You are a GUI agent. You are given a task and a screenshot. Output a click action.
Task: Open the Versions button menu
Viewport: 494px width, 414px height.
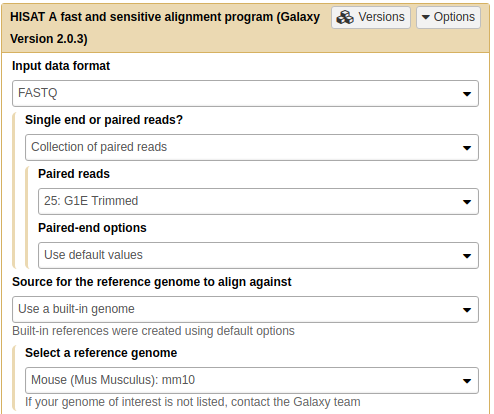click(371, 17)
